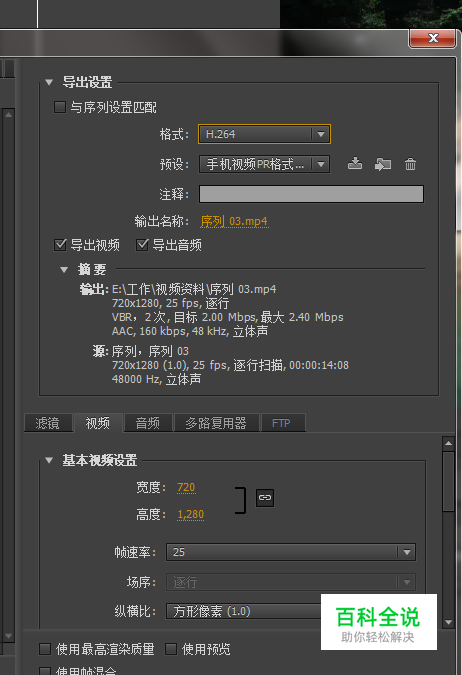This screenshot has height=675, width=462.
Task: Click the output path E:\工作\视频资料\序列 03.mp4
Action: [194, 289]
